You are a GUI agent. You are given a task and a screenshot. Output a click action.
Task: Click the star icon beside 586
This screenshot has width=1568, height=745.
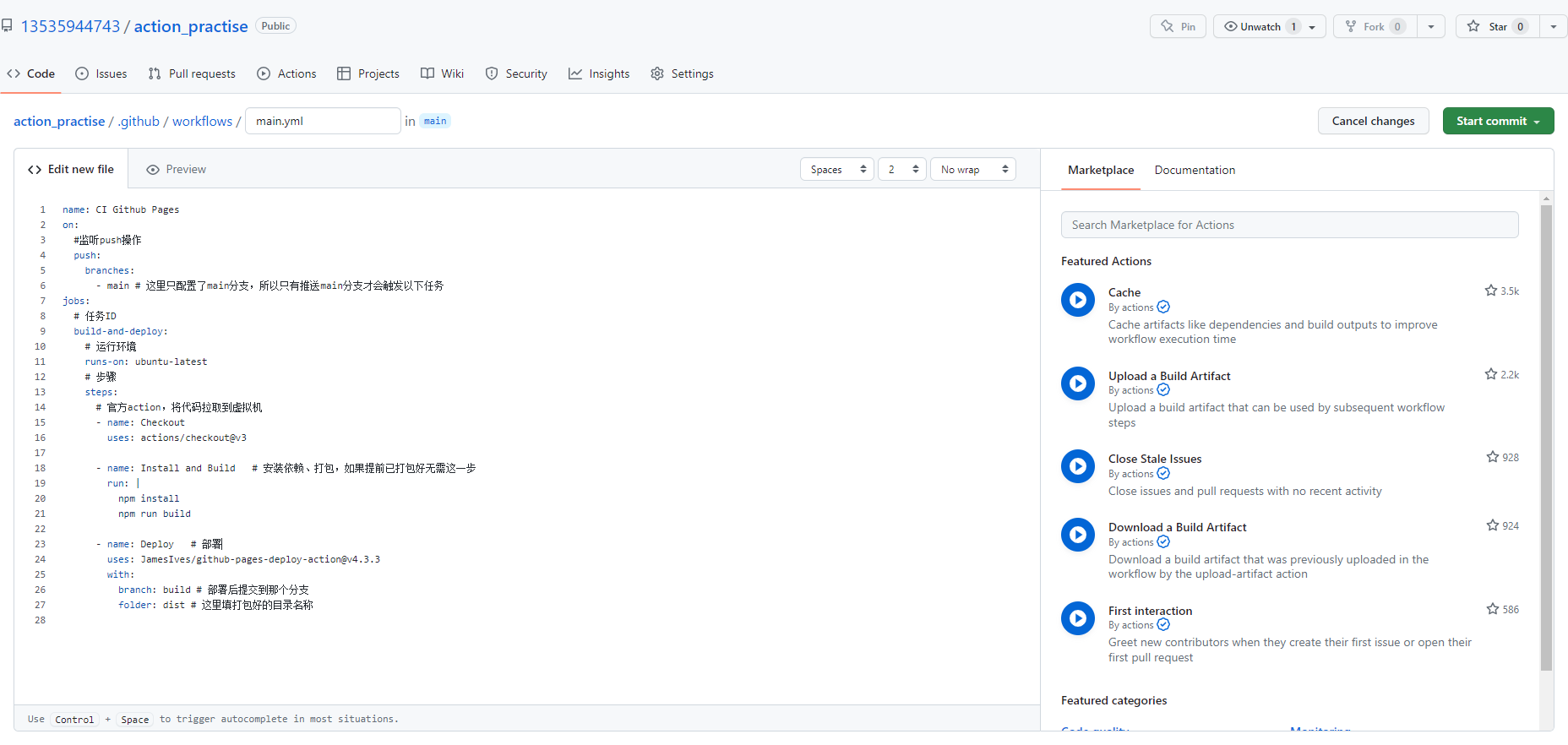1493,609
